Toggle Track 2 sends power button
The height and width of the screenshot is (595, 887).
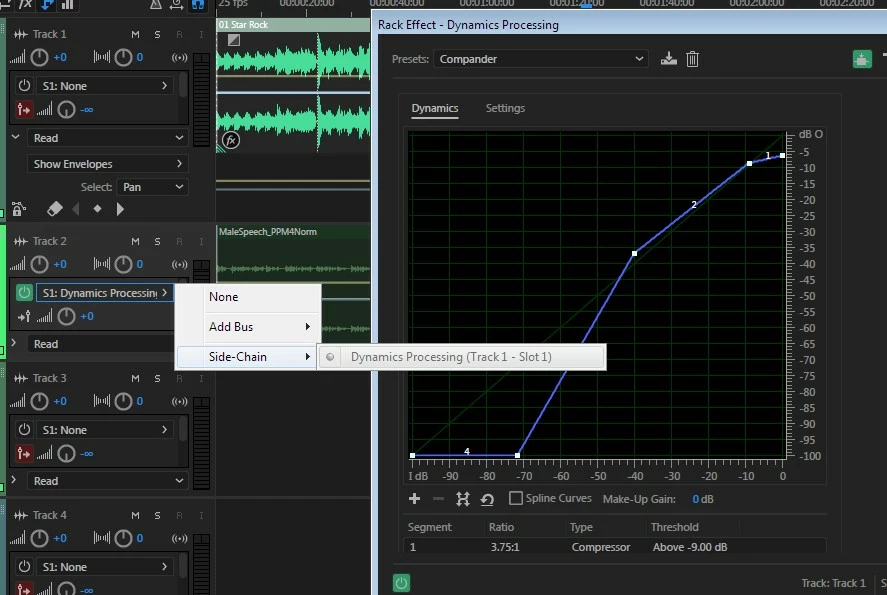[x=24, y=292]
